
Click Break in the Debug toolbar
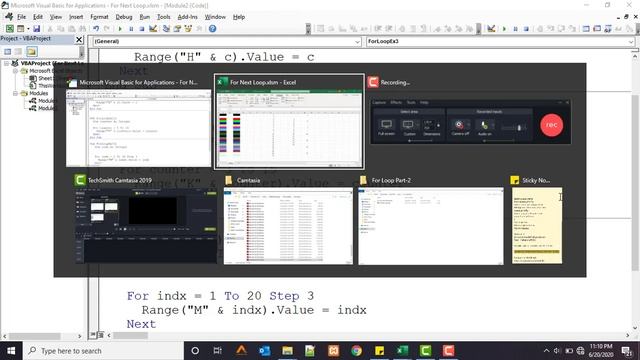coord(516,29)
